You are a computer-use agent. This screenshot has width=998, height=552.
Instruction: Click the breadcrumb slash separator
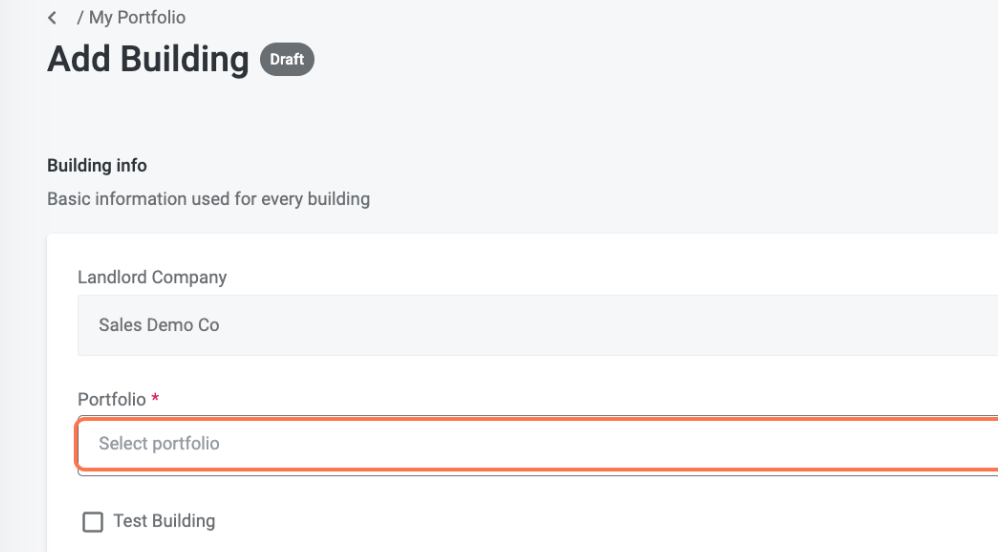(x=78, y=18)
